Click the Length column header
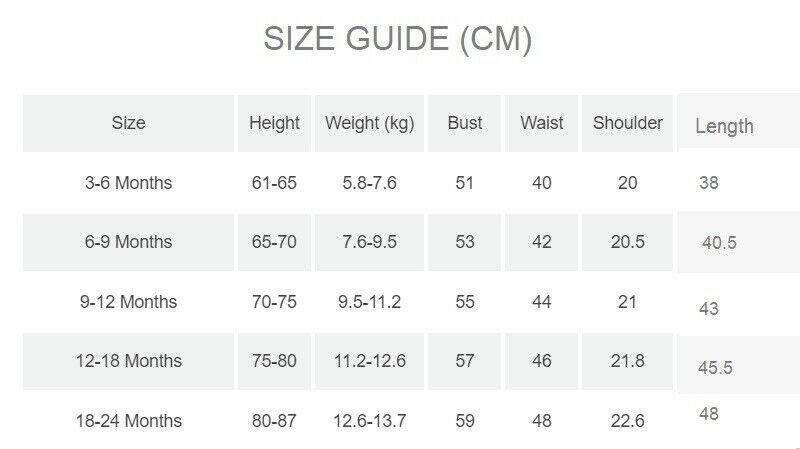 click(x=724, y=126)
